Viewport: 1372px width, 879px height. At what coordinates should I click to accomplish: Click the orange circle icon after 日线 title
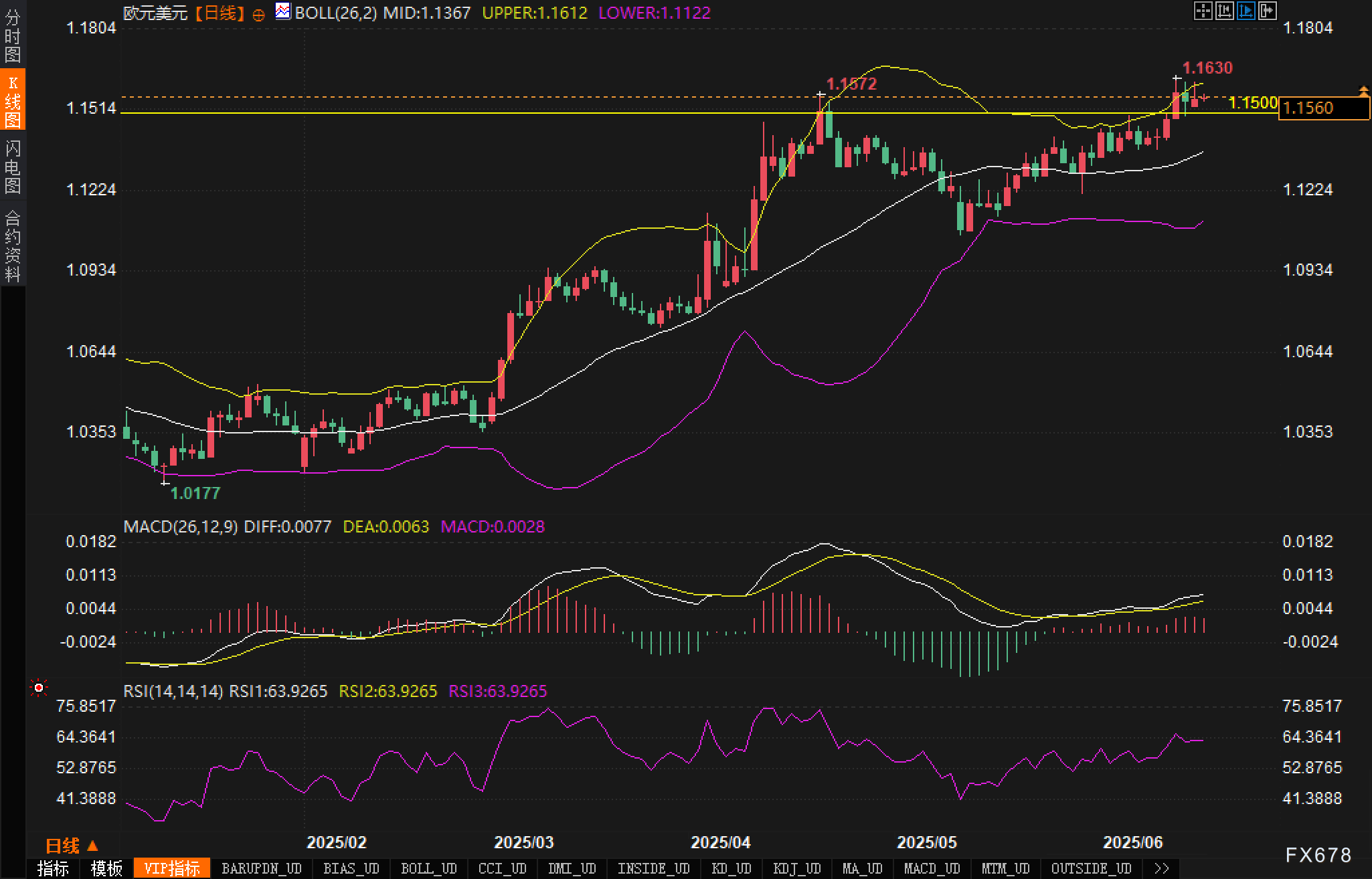point(258,15)
